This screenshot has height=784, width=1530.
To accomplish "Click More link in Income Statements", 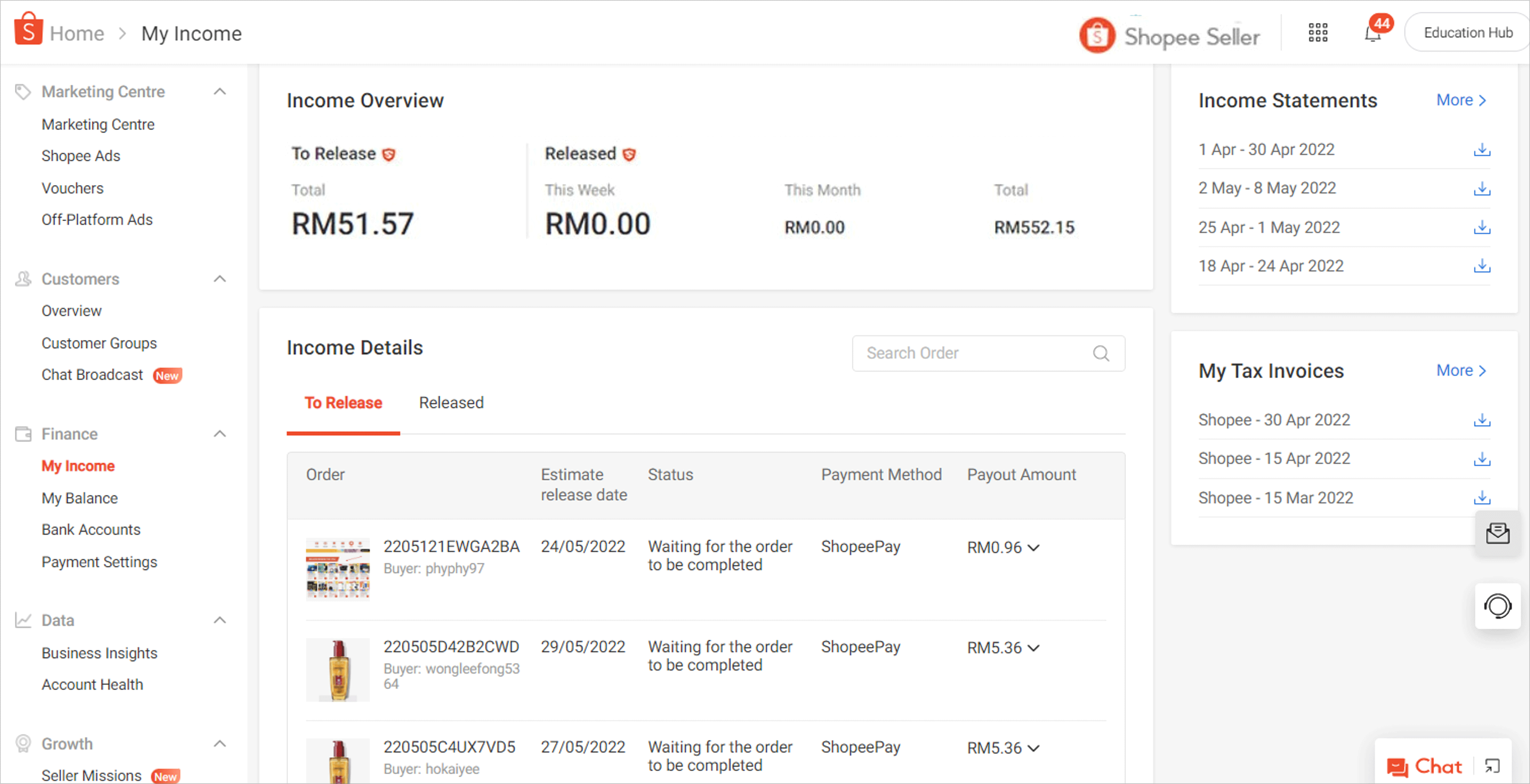I will [1461, 100].
